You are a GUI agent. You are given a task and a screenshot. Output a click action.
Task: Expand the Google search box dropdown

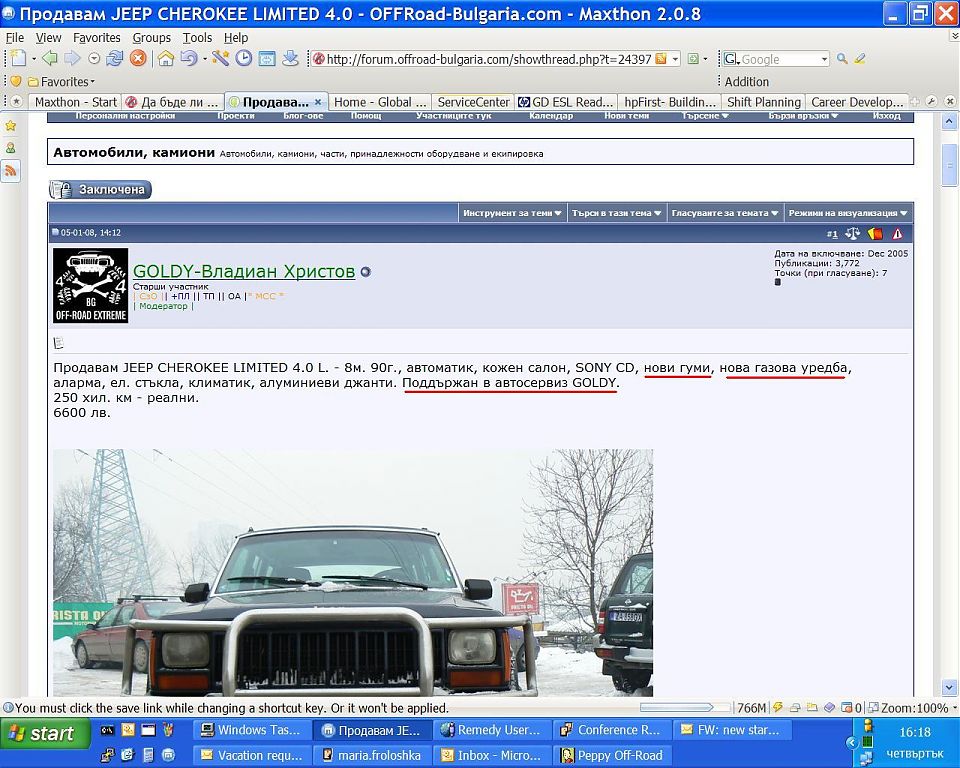click(824, 59)
